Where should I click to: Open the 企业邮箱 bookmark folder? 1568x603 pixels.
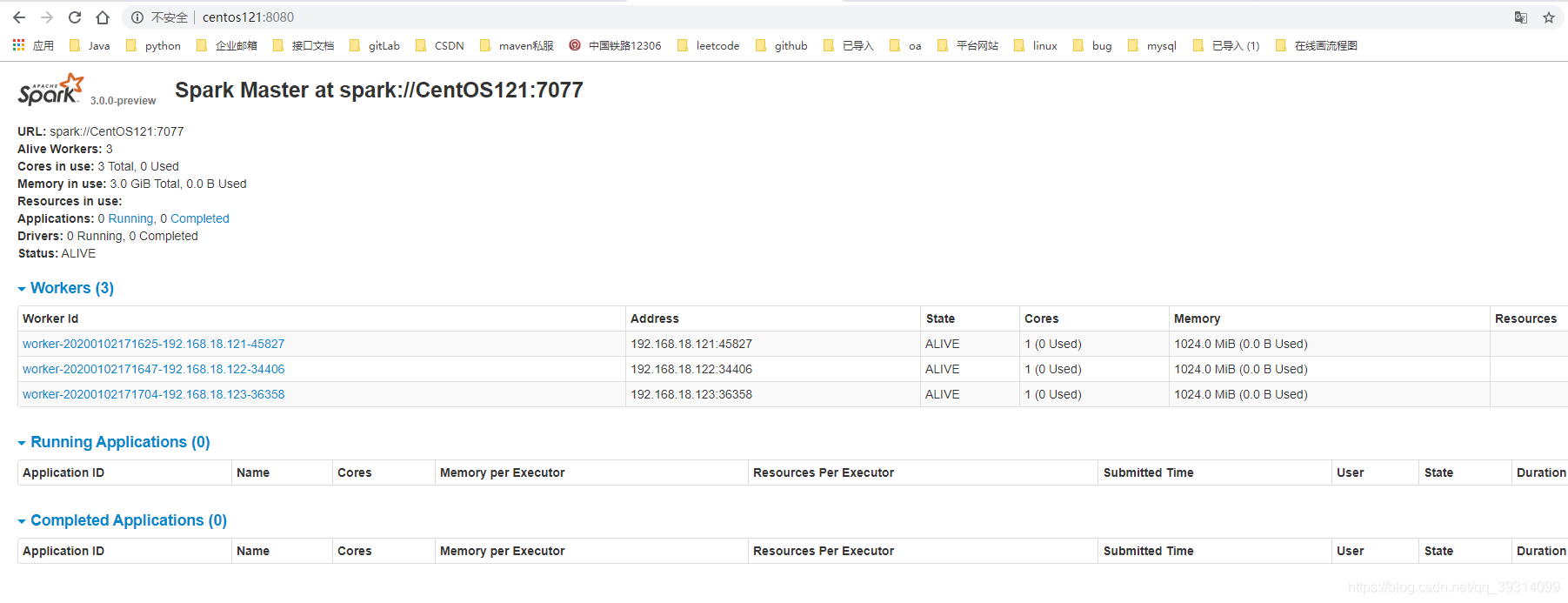click(x=227, y=45)
